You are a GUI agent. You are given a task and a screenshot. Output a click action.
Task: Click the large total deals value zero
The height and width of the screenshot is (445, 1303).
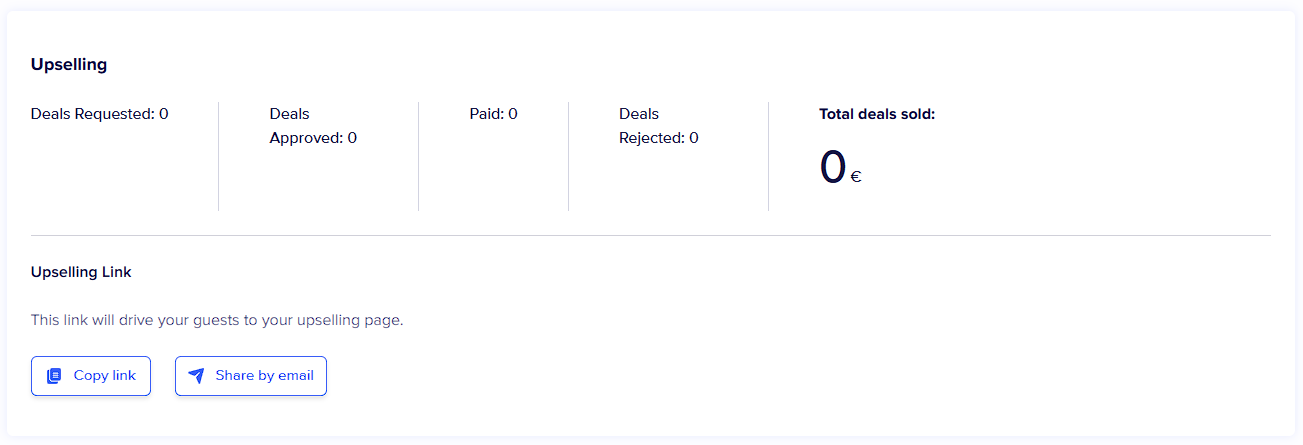click(832, 167)
